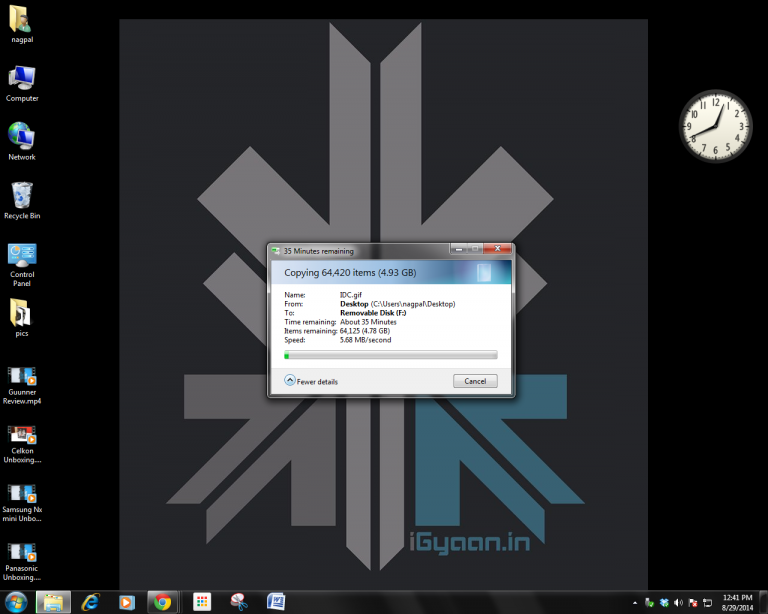
Task: Launch Internet Explorer from the taskbar
Action: [91, 602]
